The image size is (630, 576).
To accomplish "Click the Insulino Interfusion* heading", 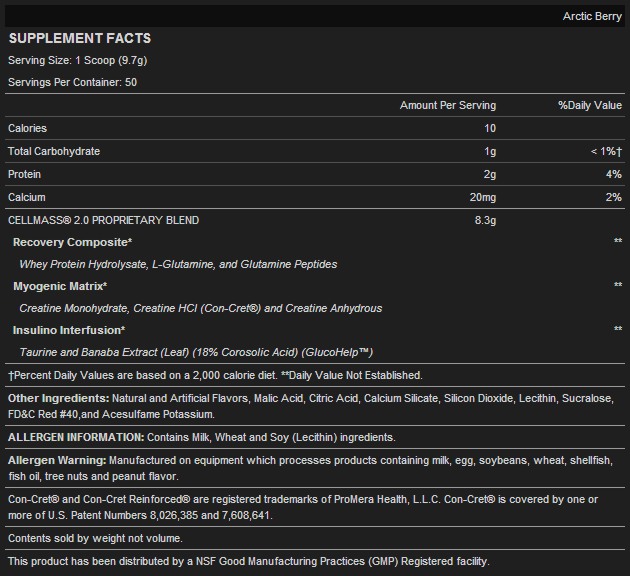I will coord(69,330).
